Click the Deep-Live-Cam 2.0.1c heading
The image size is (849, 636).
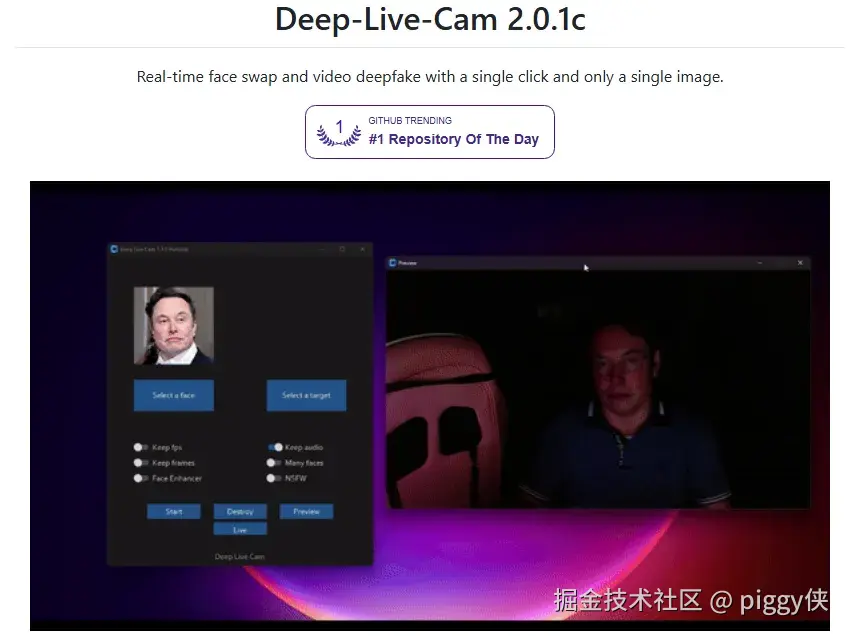pos(430,19)
